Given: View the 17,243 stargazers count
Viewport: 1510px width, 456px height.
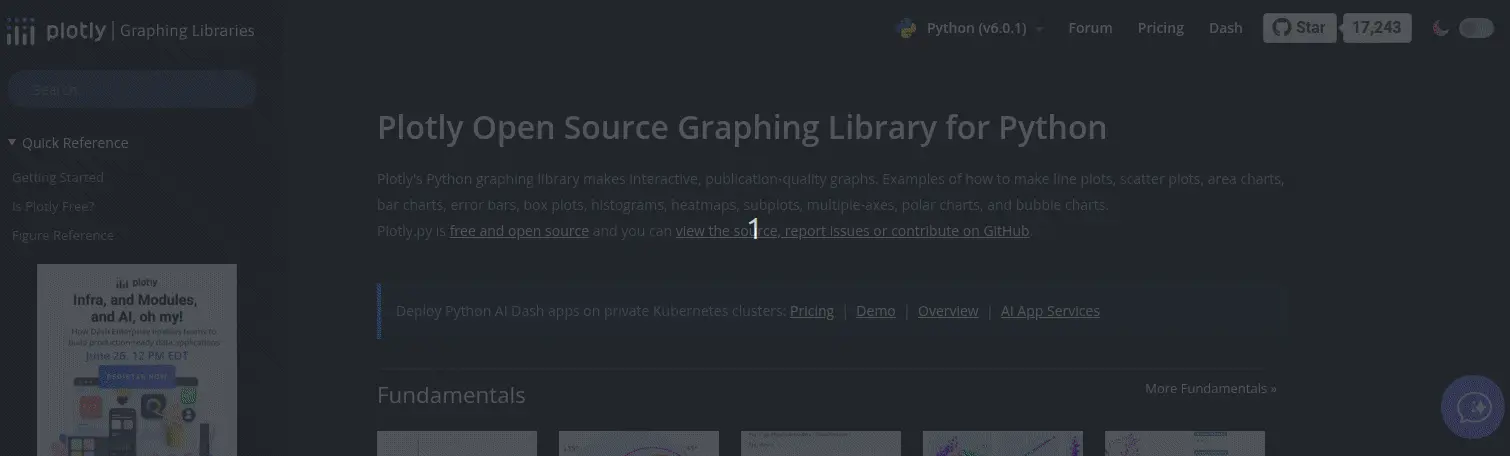Looking at the screenshot, I should click(1377, 28).
